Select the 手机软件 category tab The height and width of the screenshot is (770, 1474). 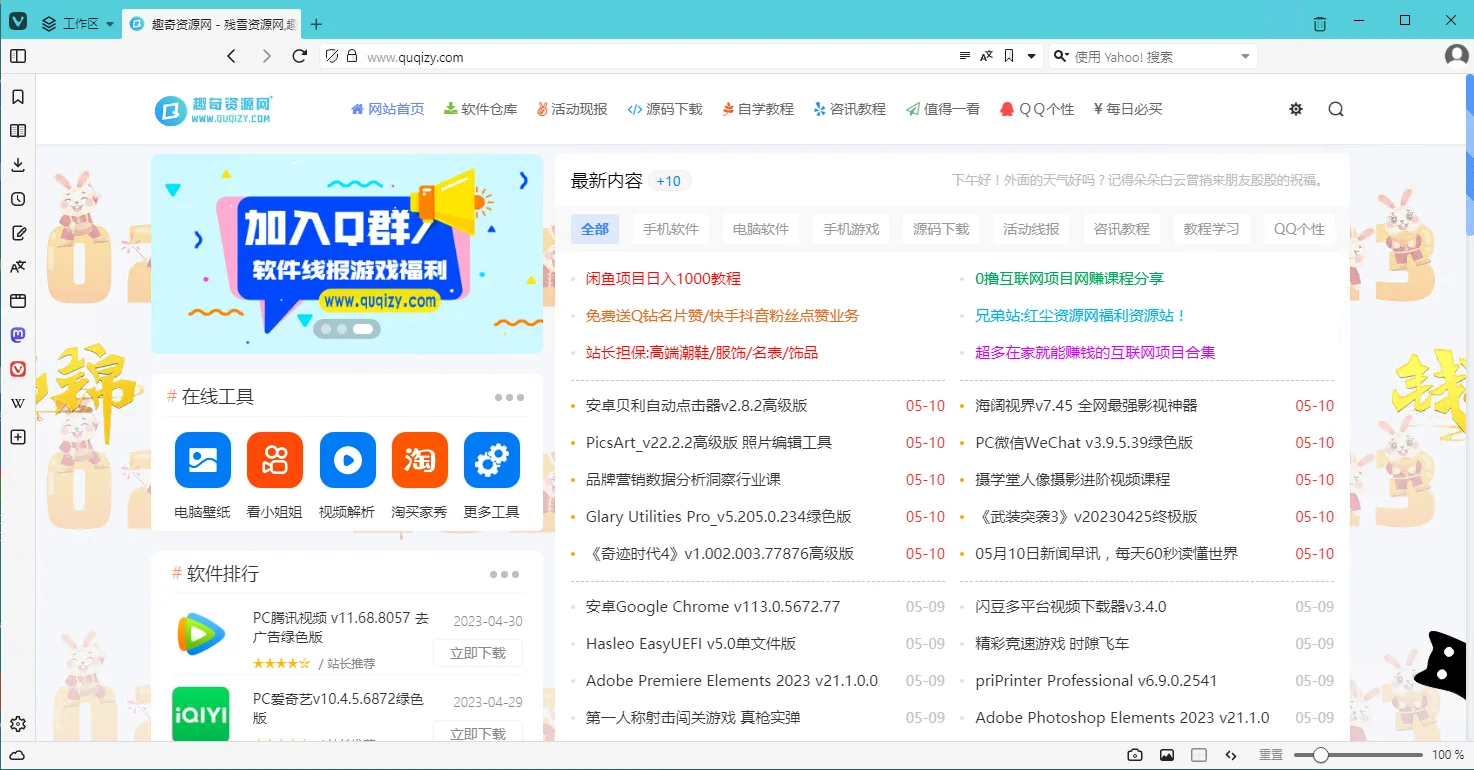tap(671, 228)
